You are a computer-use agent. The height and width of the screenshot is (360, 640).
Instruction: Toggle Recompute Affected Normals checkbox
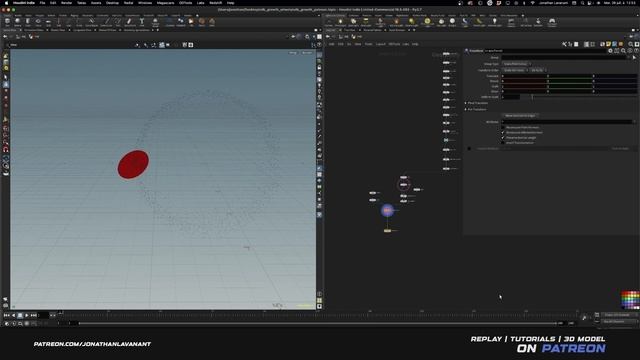[503, 132]
